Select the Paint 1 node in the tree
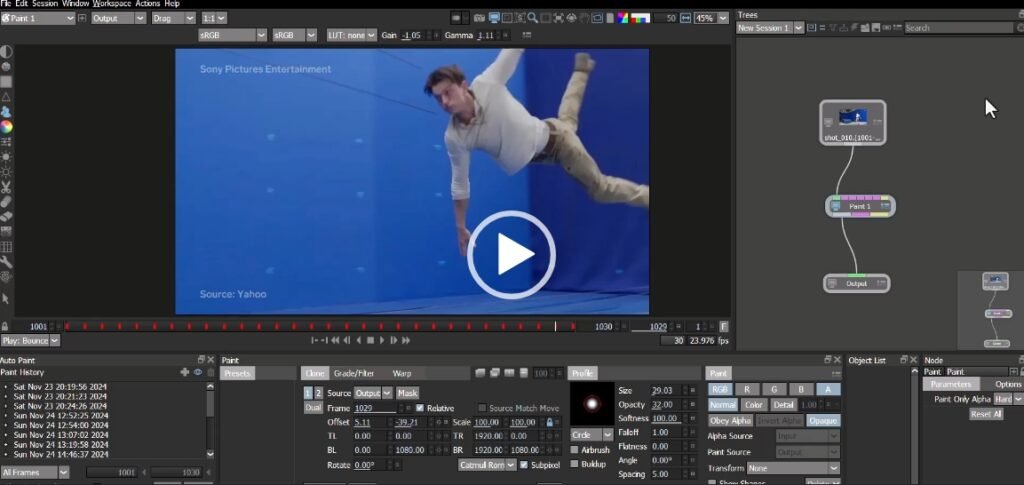The width and height of the screenshot is (1024, 485). [x=859, y=206]
